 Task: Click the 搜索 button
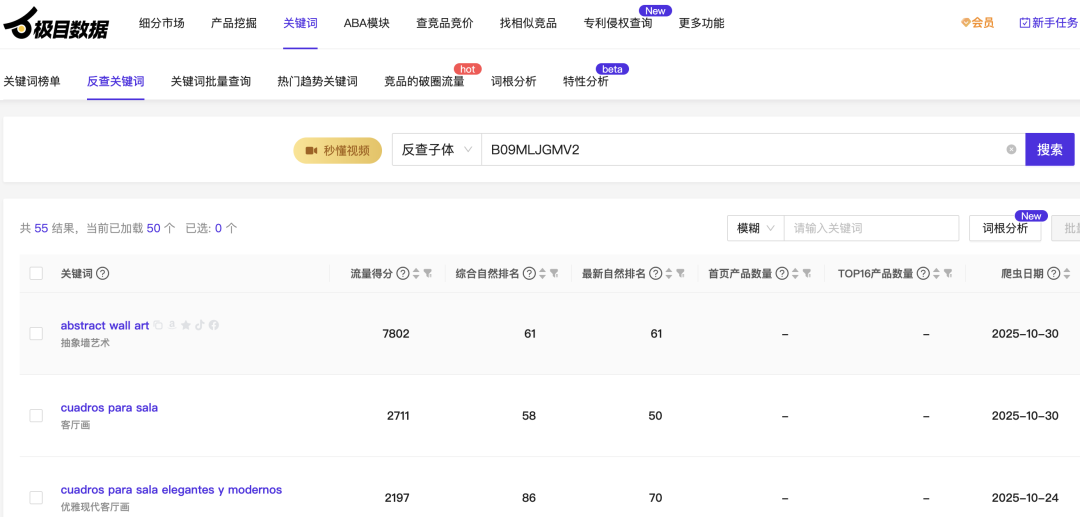point(1050,149)
